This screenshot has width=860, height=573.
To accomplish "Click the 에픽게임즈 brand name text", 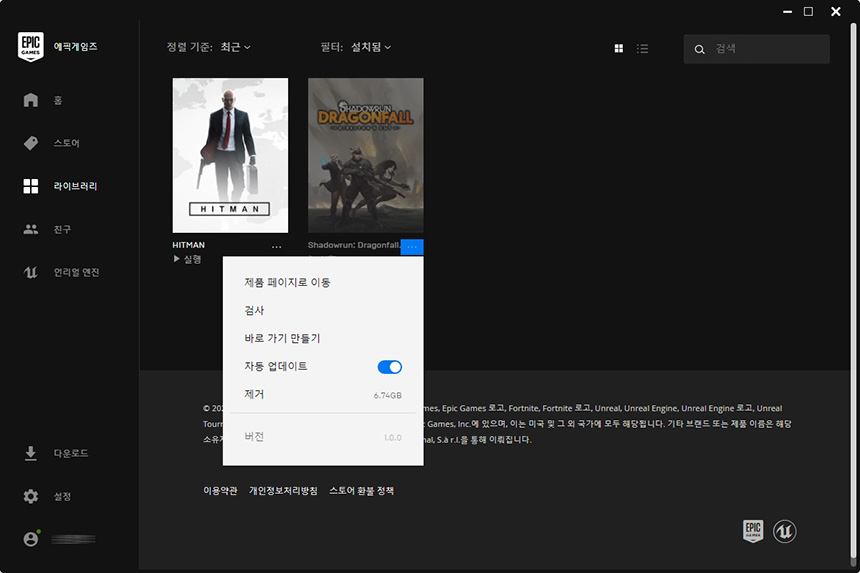I will tap(76, 47).
